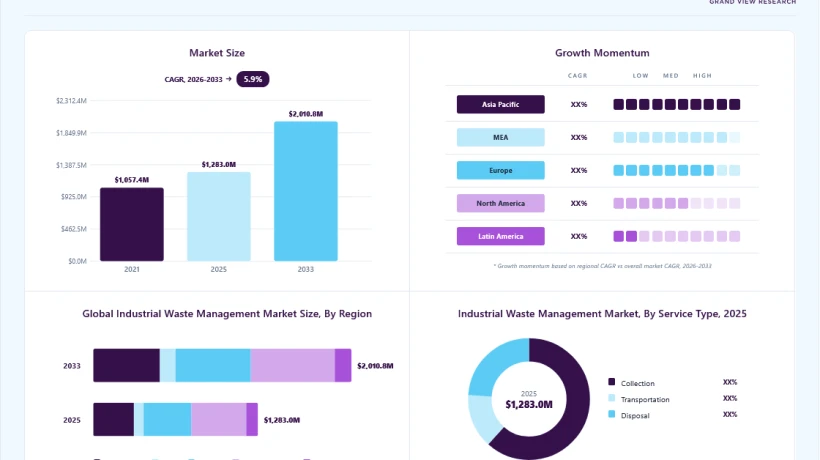
Task: Click the Growth Momentum heading
Action: click(x=602, y=53)
